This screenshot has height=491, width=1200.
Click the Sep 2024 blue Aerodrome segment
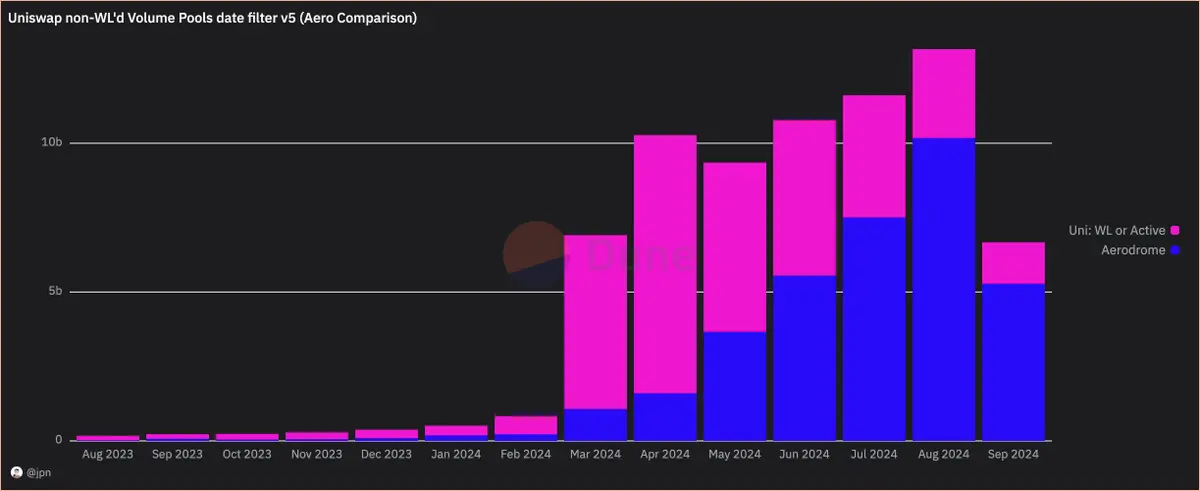coord(1014,362)
